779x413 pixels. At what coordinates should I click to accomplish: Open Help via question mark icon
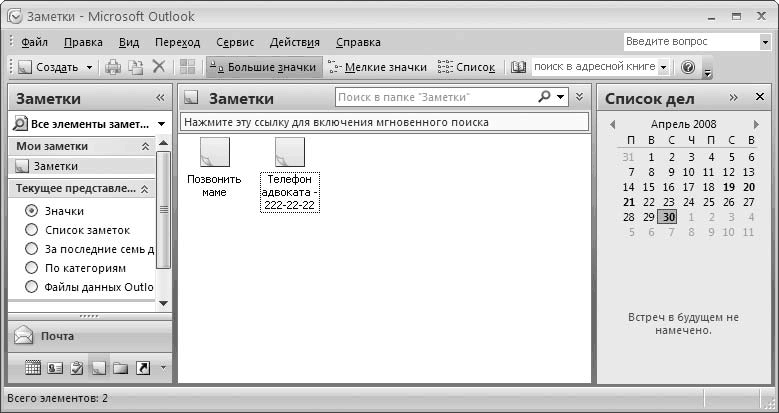click(x=688, y=67)
